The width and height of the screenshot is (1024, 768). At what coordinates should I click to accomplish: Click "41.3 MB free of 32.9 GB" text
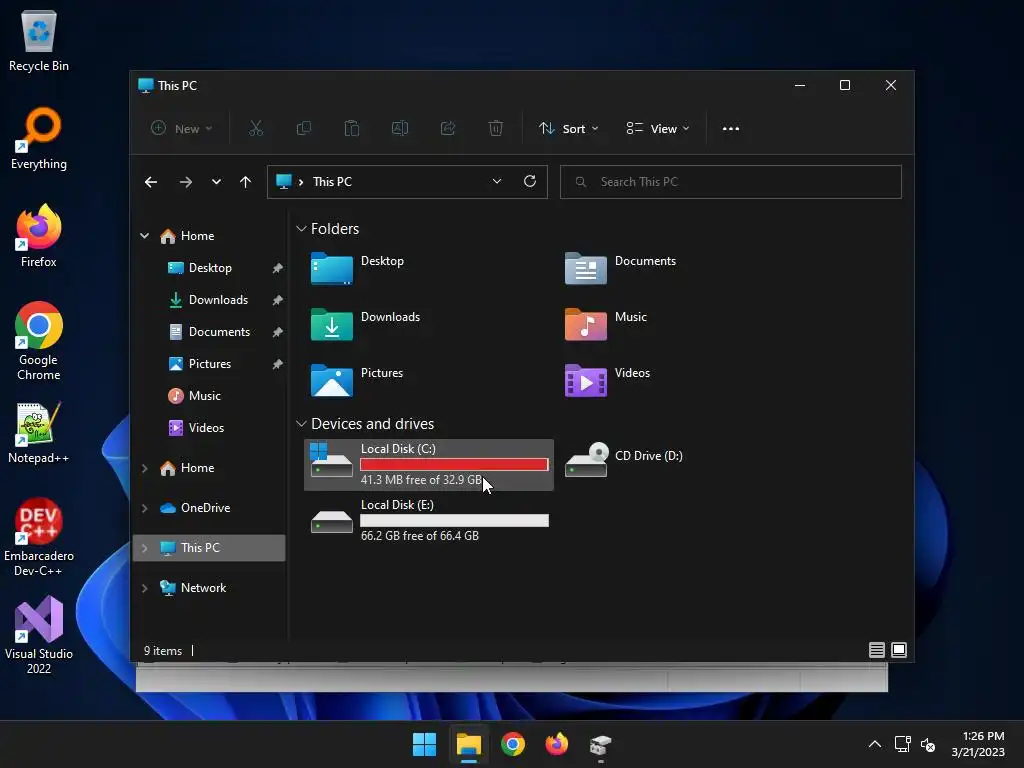(x=421, y=480)
